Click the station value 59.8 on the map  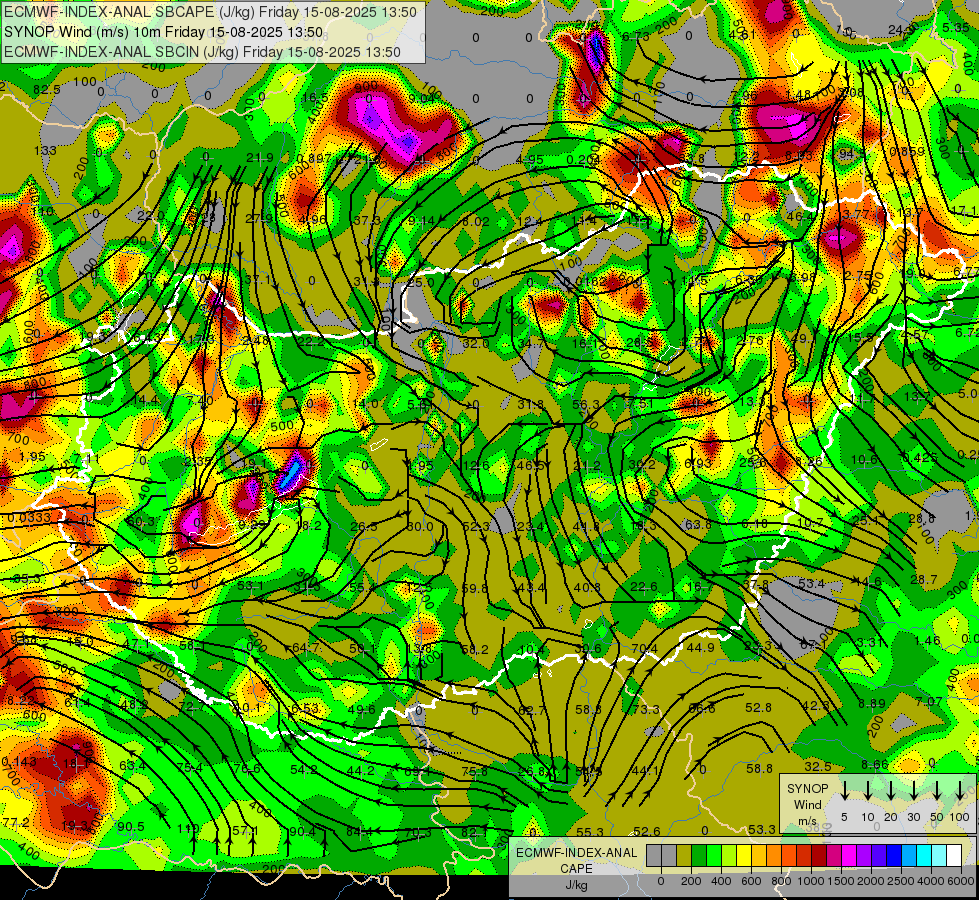coord(475,588)
